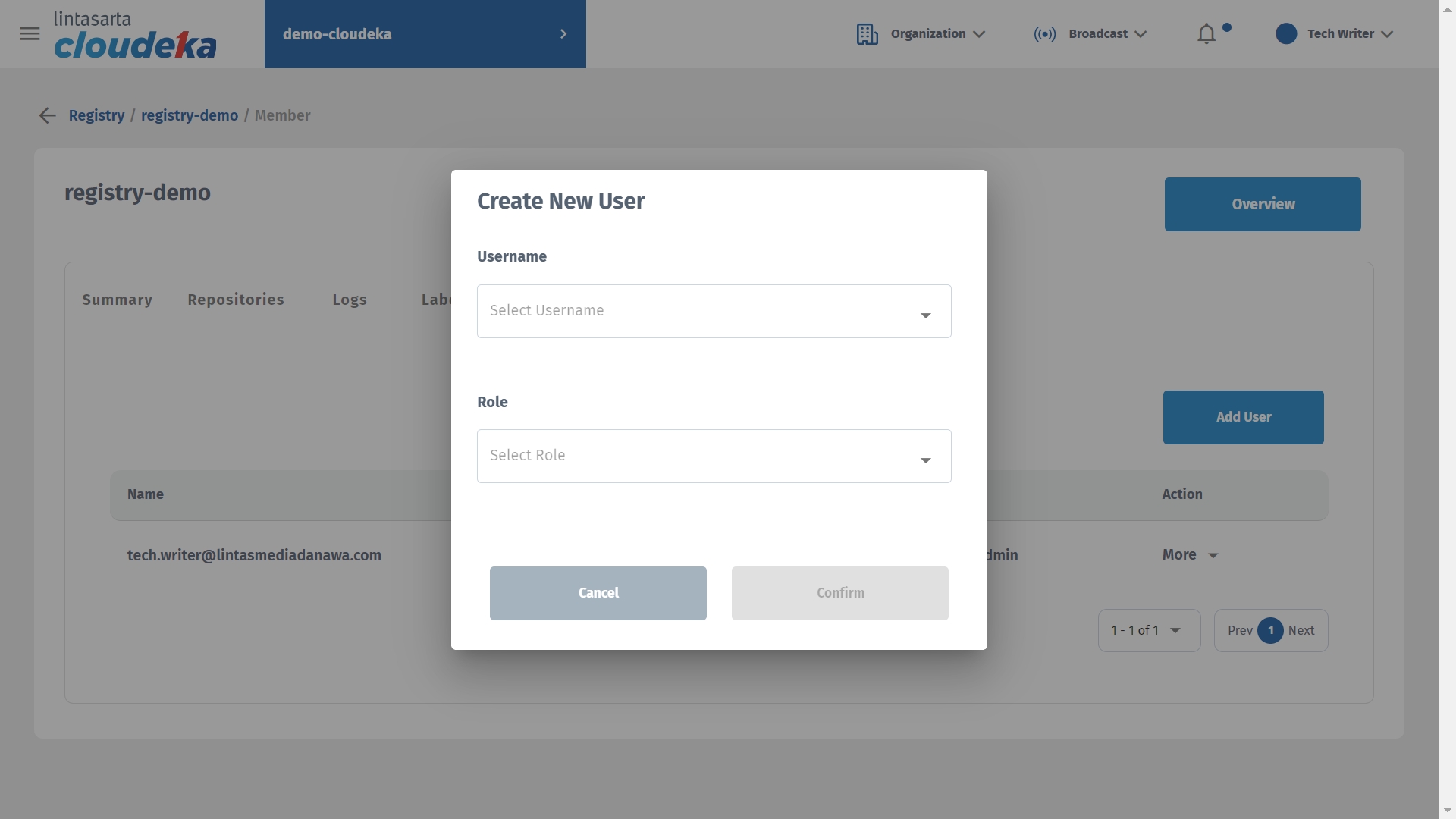Open the 1 - 1 of 1 rows dropdown
The image size is (1456, 819).
1148,631
